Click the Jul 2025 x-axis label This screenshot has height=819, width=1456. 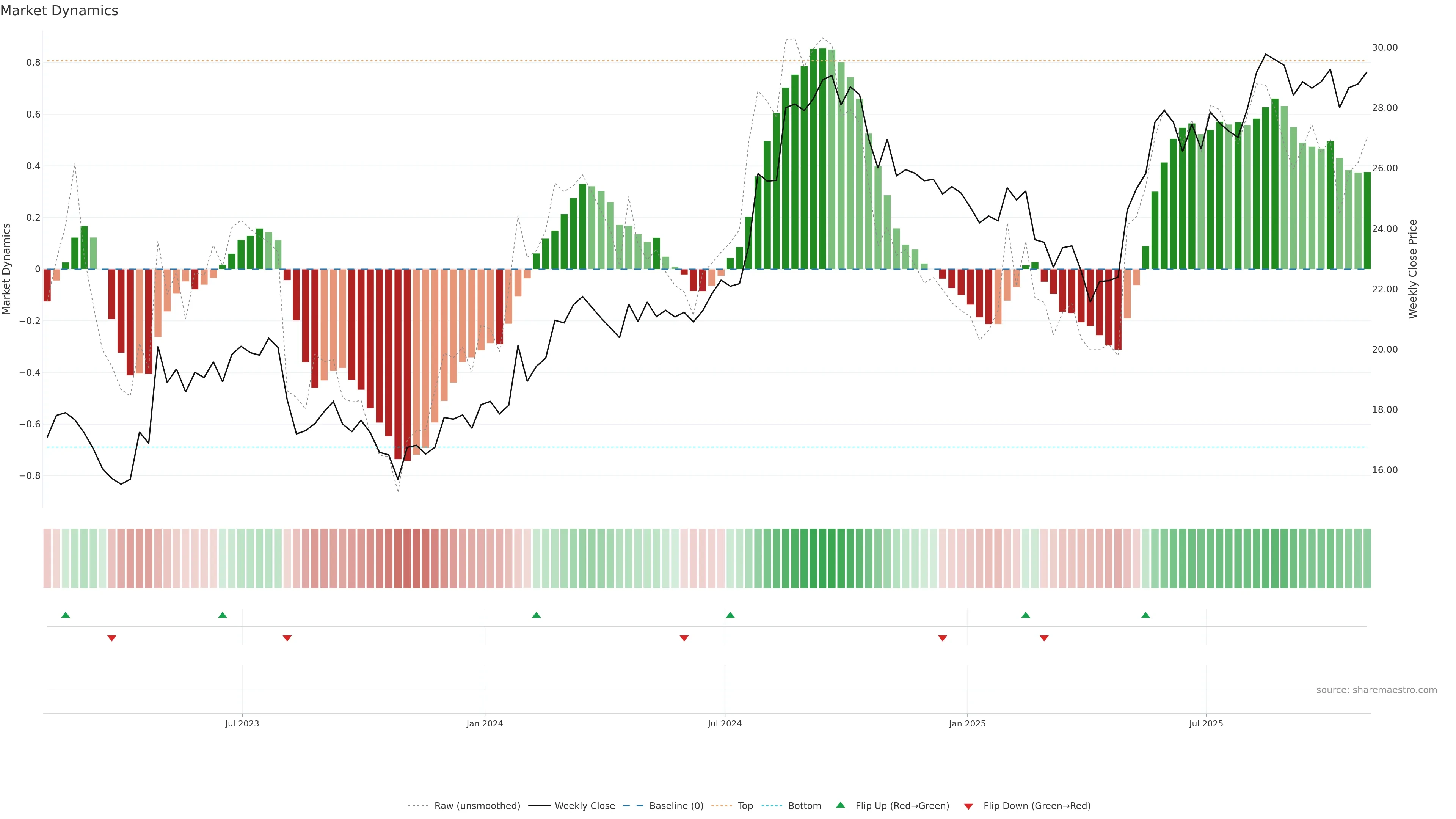coord(1206,723)
